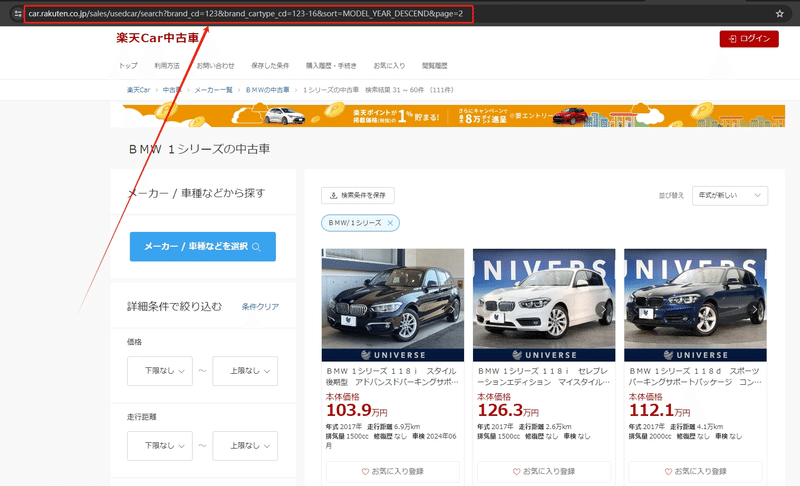Image resolution: width=800 pixels, height=486 pixels.
Task: Open the 閲覧履歴 menu item
Action: point(435,66)
